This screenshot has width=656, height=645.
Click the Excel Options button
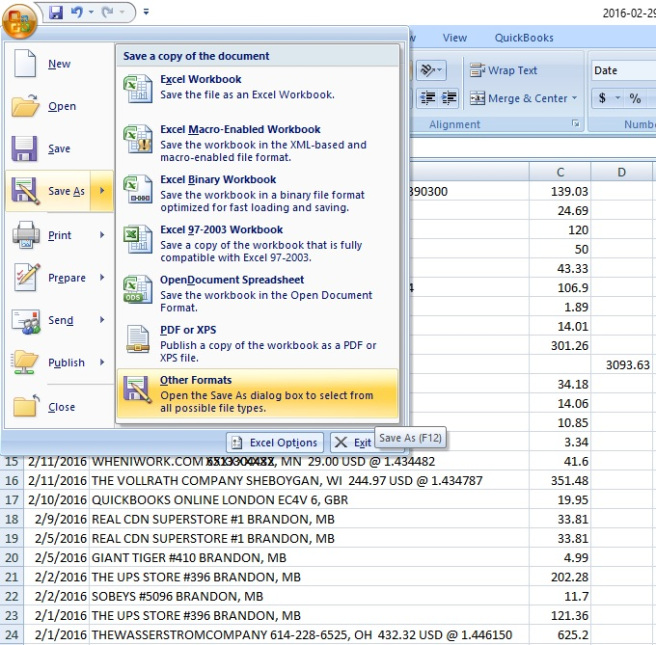(x=275, y=443)
